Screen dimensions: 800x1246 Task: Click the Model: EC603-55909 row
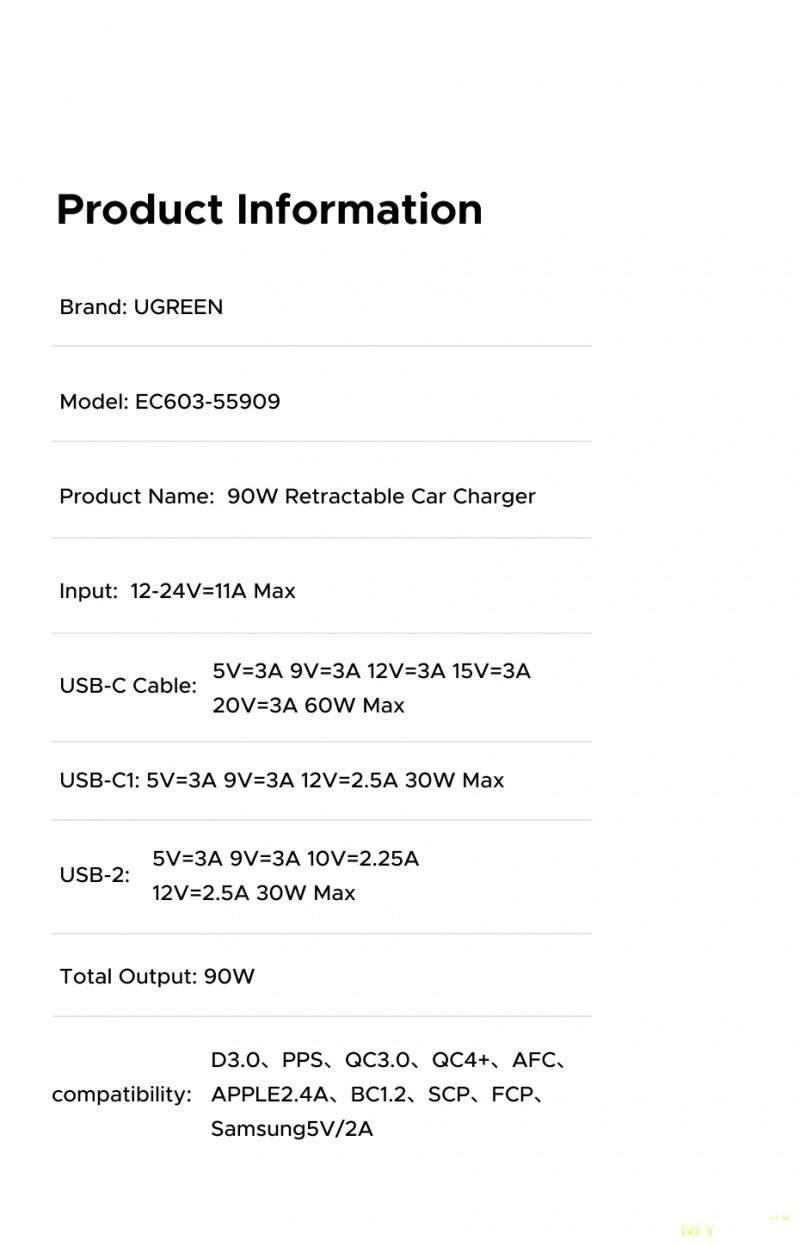click(x=170, y=402)
